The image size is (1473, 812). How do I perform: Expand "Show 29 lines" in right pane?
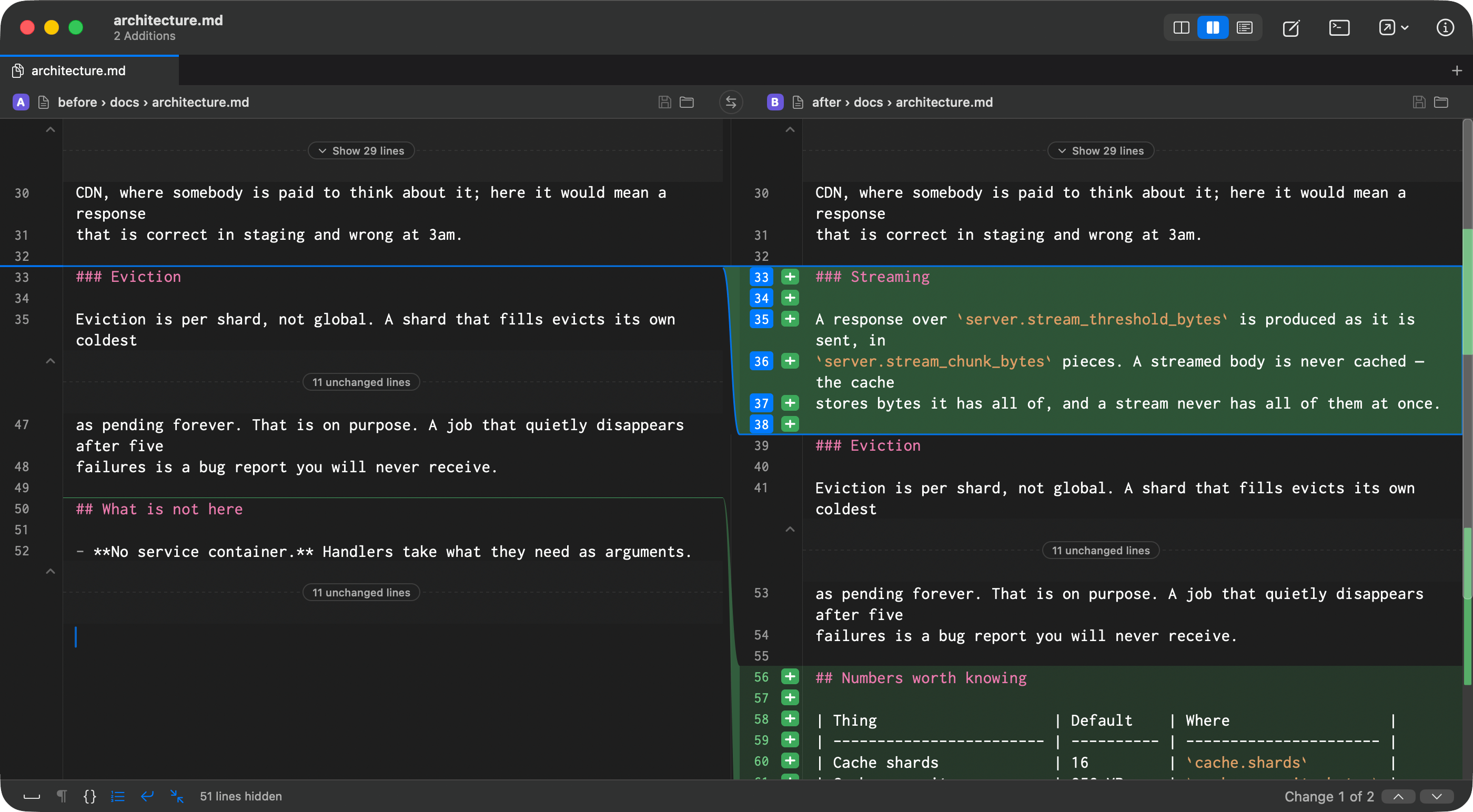tap(1101, 151)
